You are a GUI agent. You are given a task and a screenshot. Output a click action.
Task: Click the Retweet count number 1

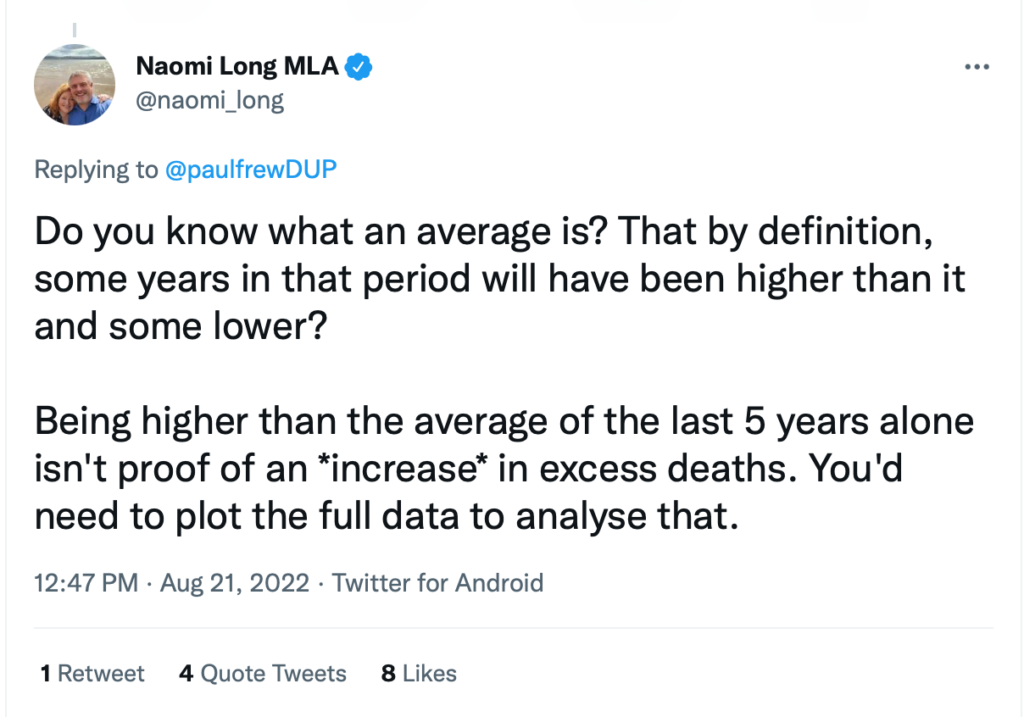(x=45, y=673)
